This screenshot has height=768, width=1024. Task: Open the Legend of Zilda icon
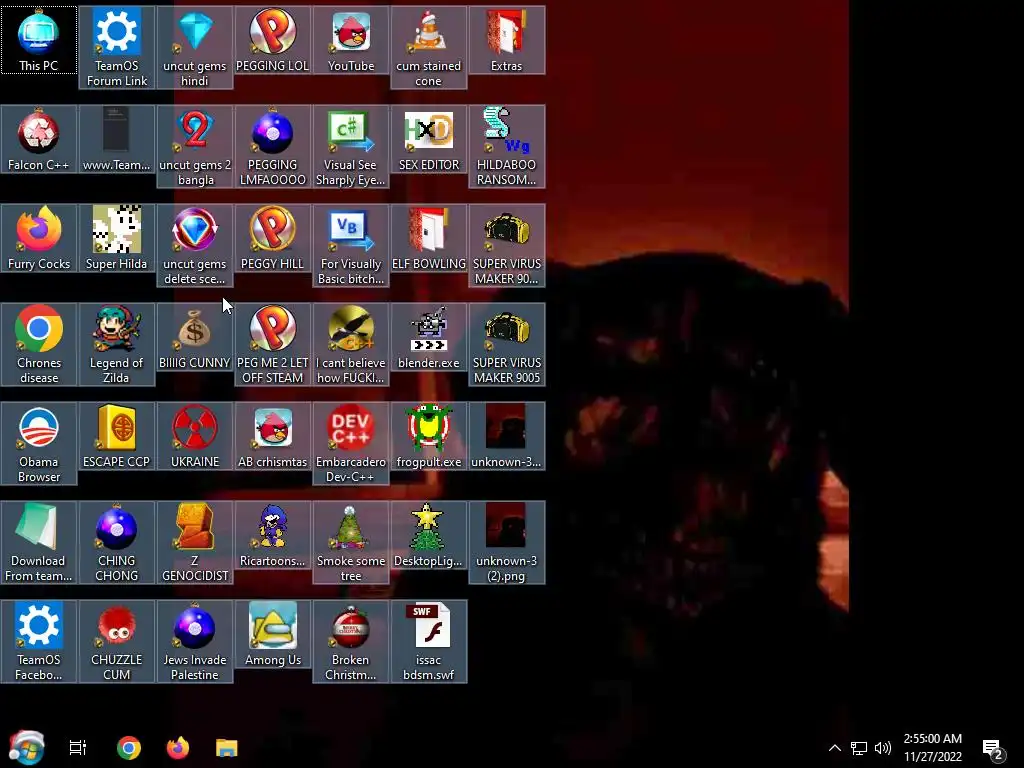[x=117, y=345]
